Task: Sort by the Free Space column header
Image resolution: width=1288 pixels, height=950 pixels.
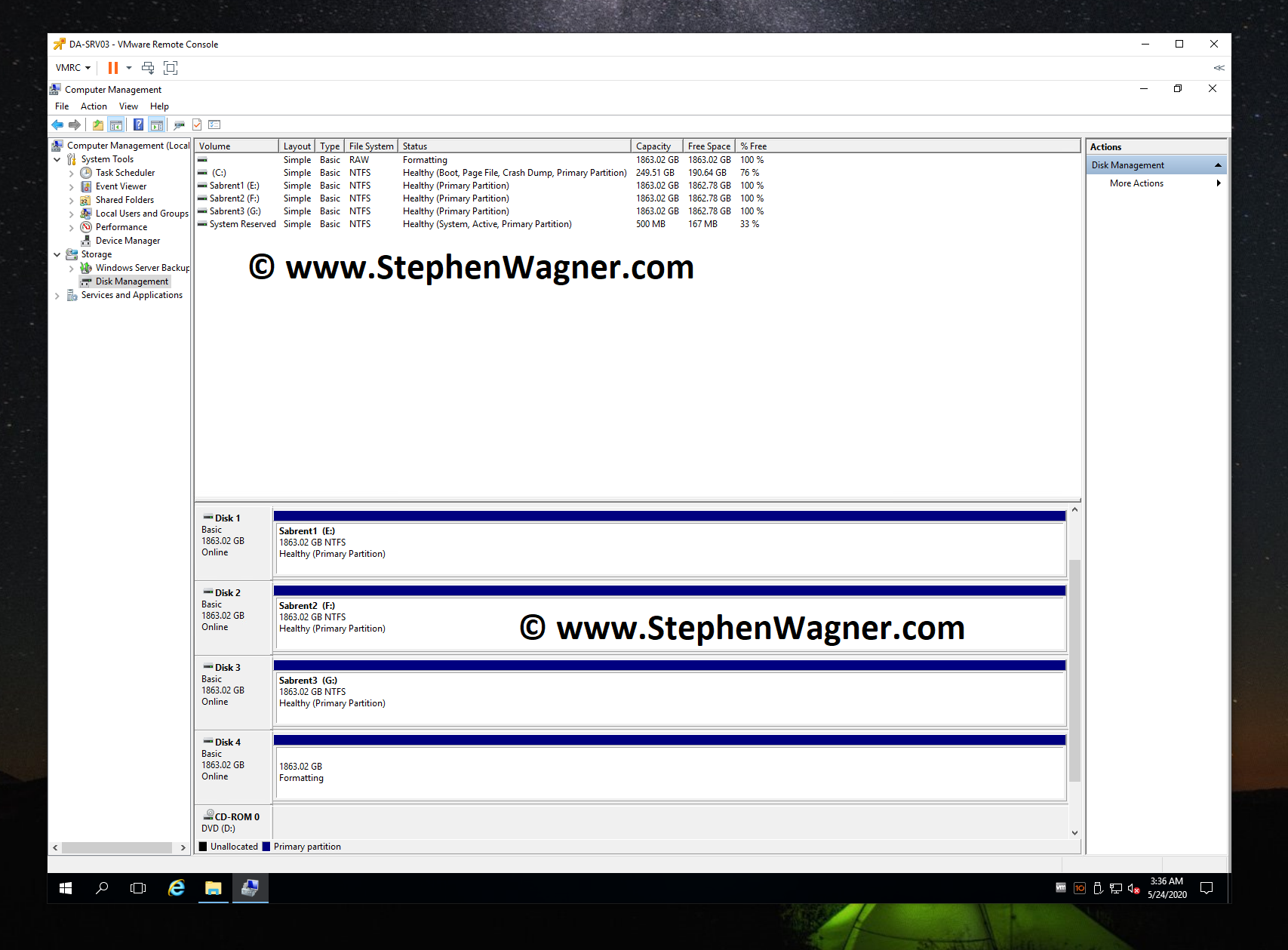Action: tap(709, 146)
